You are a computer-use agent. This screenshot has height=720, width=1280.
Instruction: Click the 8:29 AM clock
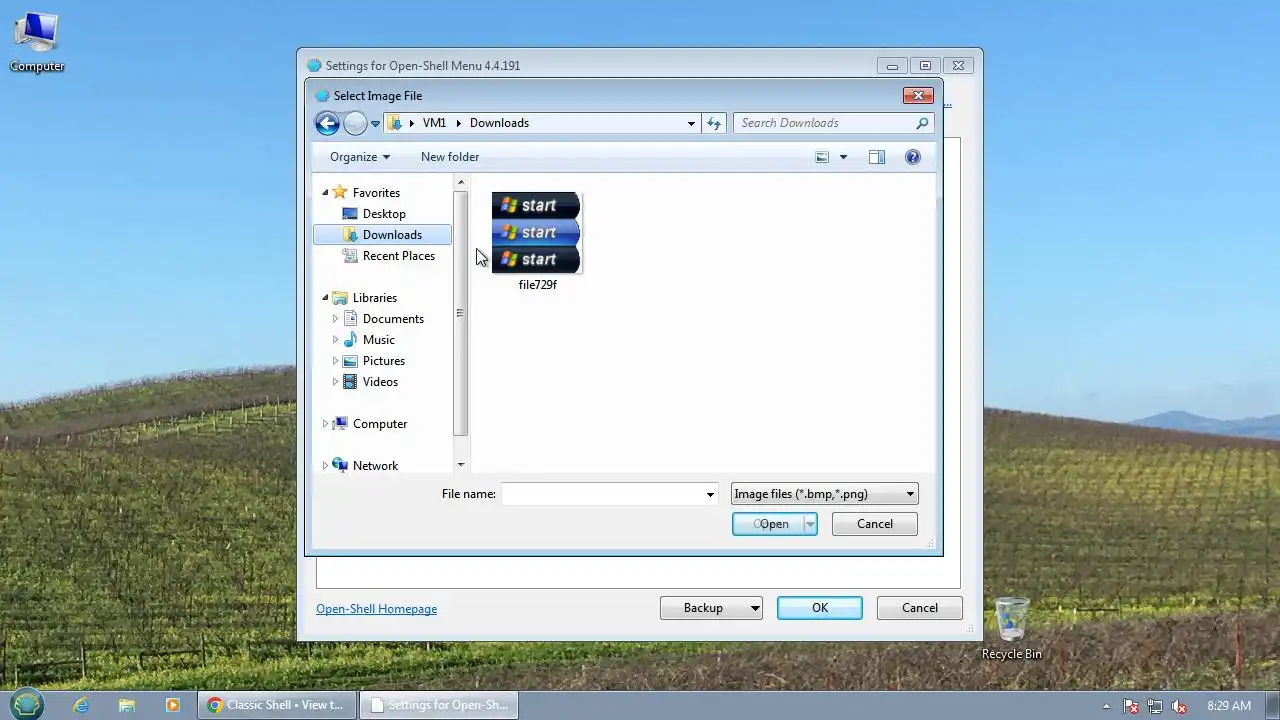point(1229,706)
